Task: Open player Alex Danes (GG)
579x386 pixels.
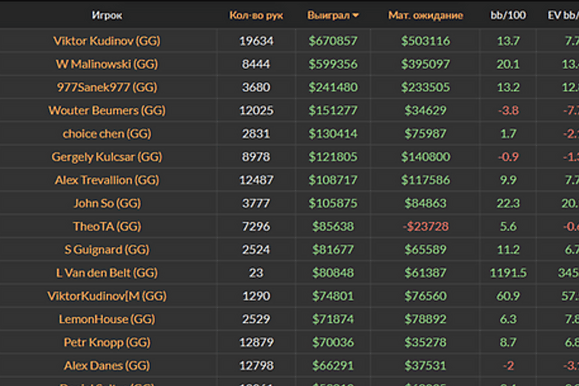Action: 107,366
